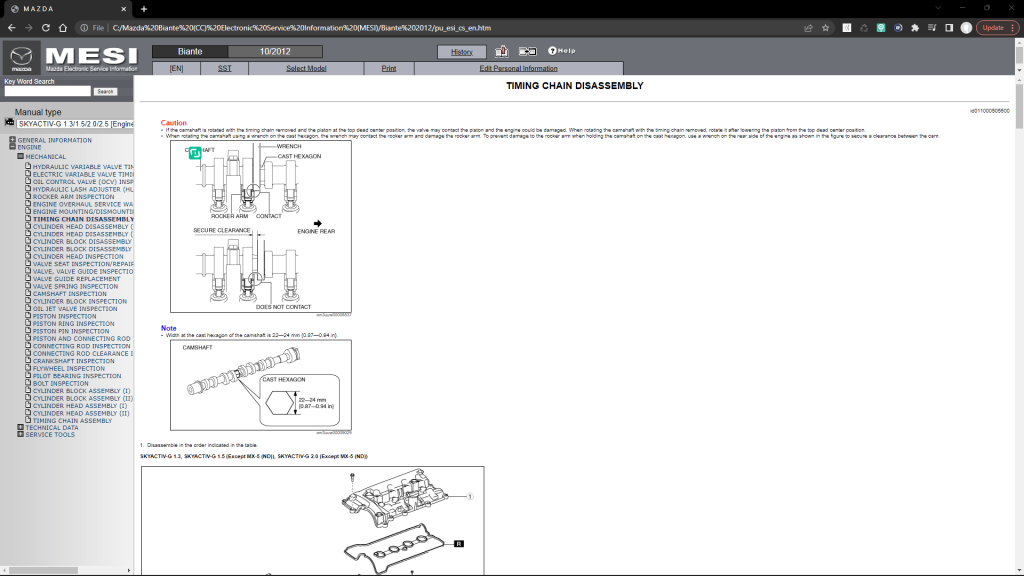
Task: Open Help via the question mark icon
Action: [x=553, y=51]
